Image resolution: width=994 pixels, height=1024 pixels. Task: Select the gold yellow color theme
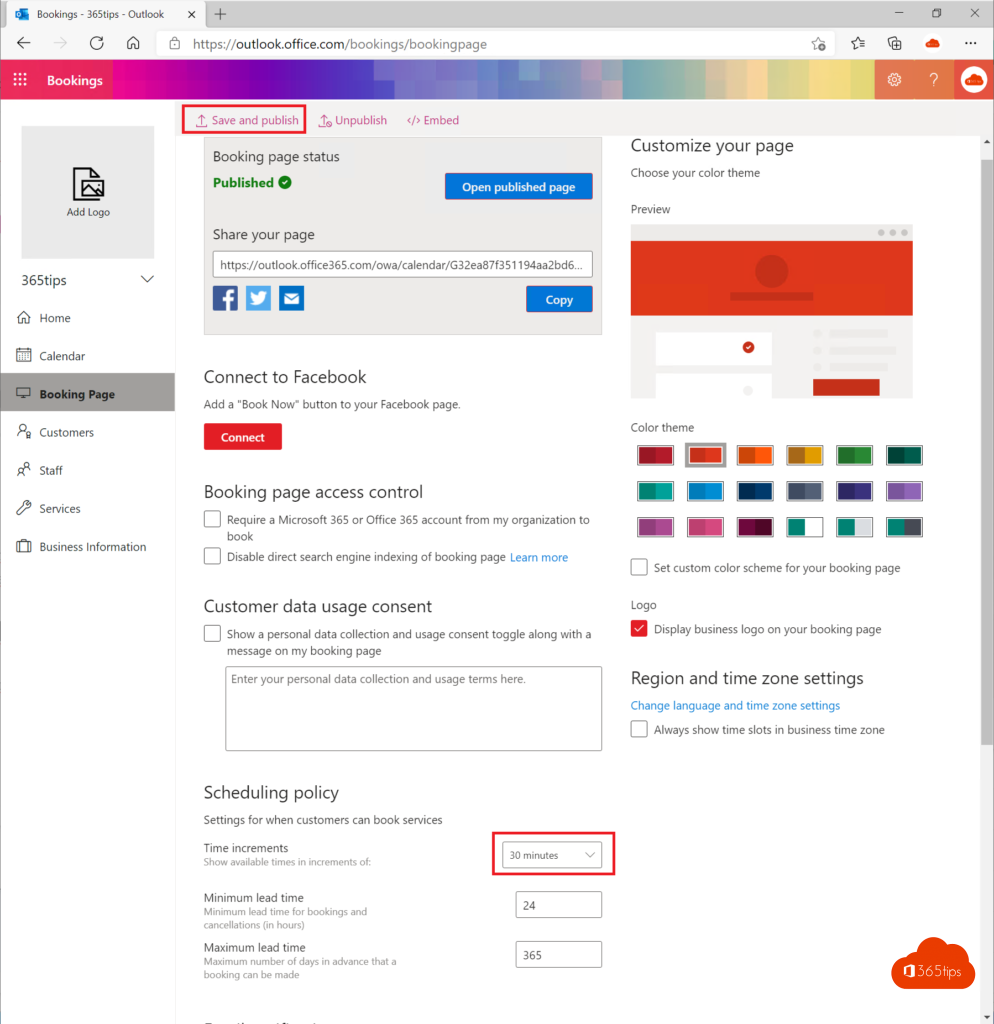(x=805, y=455)
